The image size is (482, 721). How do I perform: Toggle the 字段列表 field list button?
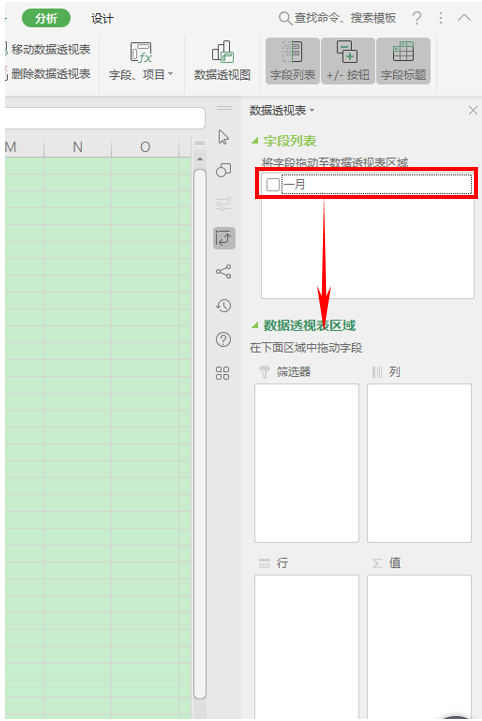pos(293,61)
